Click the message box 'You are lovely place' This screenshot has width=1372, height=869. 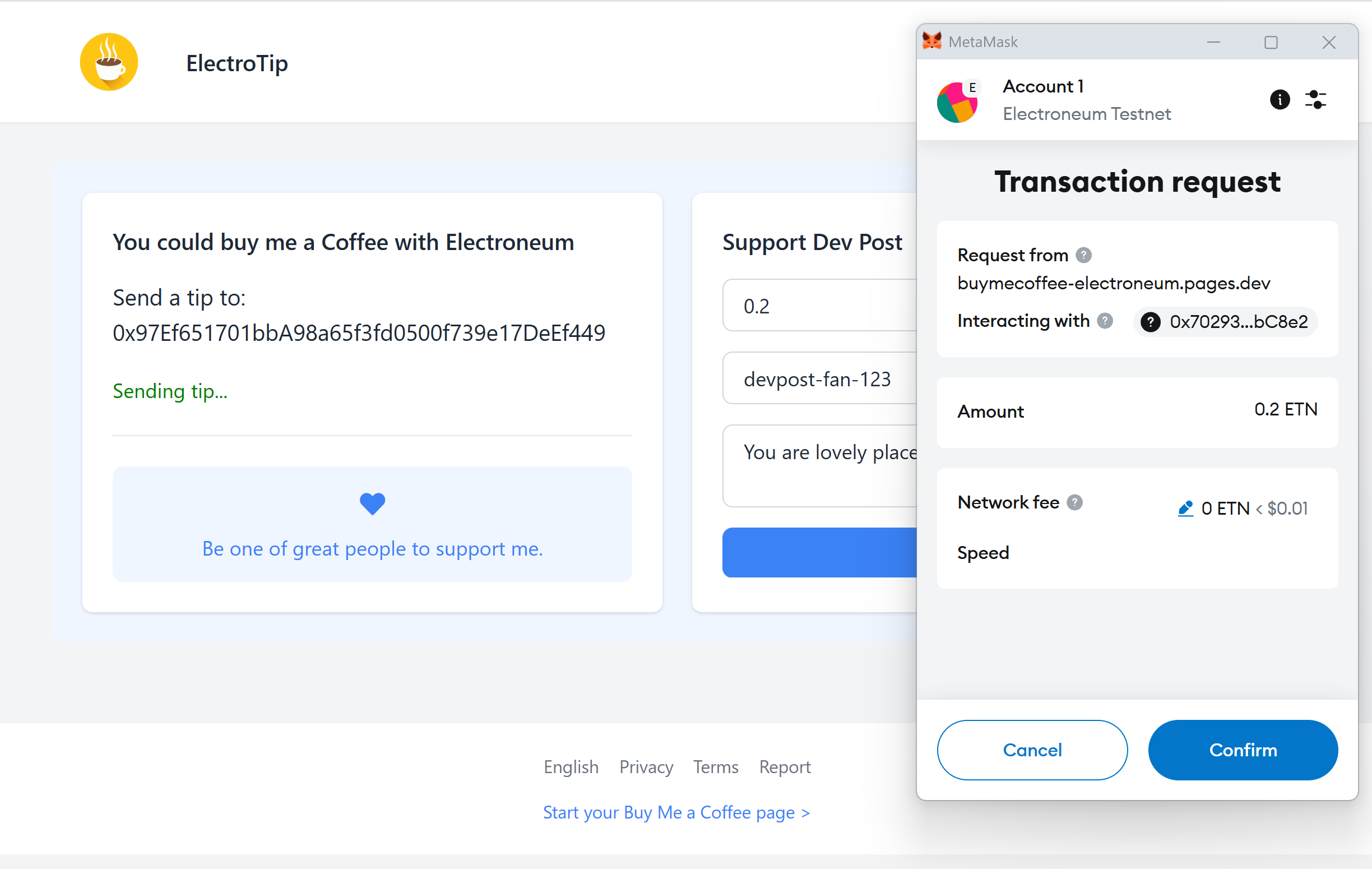click(819, 466)
